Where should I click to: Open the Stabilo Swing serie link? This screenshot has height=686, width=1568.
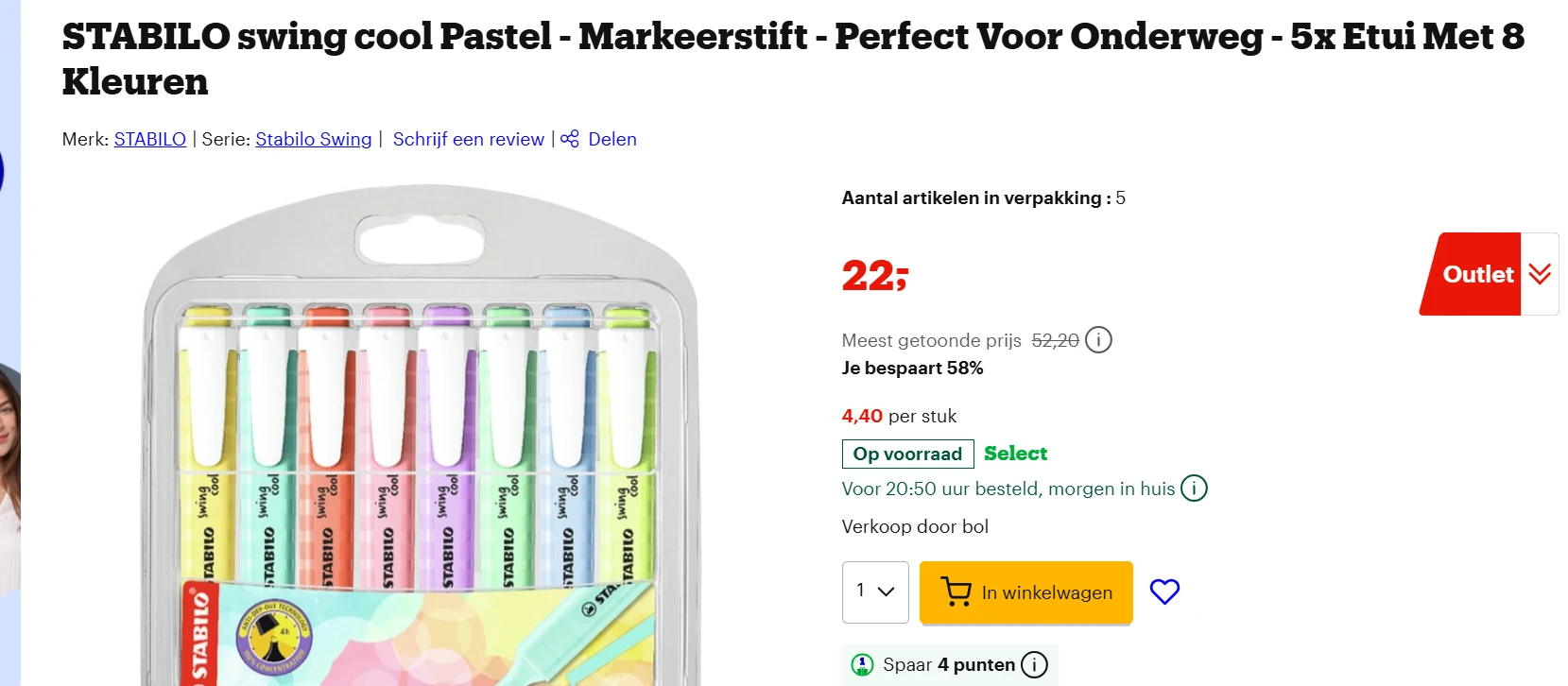[313, 139]
